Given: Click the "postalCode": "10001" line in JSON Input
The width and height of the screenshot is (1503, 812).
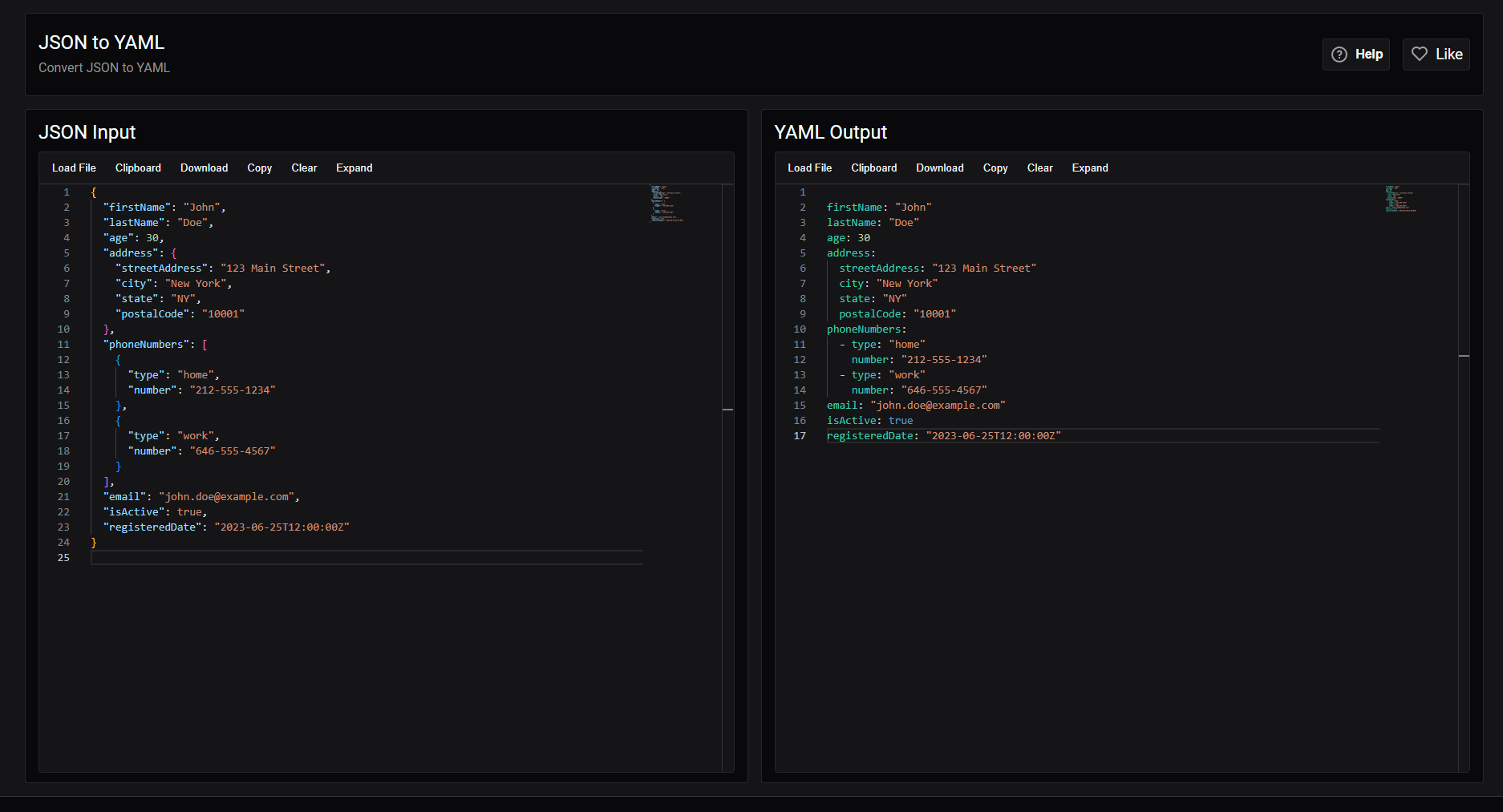Looking at the screenshot, I should [180, 314].
